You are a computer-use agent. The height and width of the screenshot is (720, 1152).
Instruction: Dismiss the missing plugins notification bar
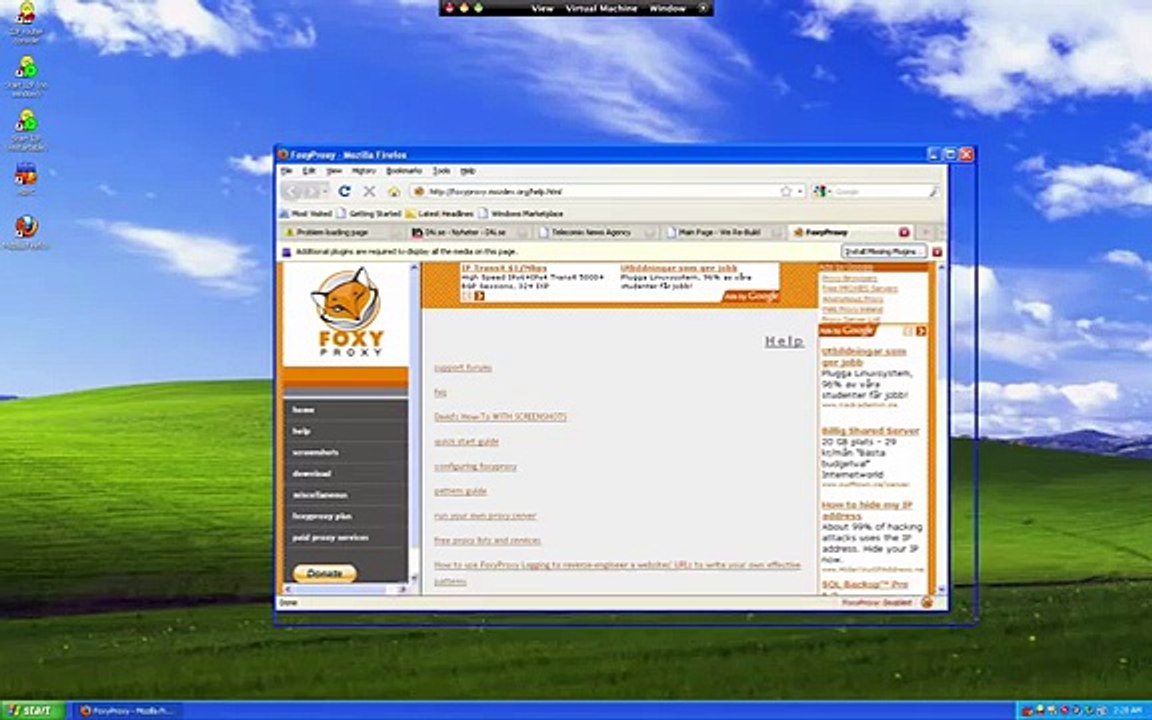(937, 251)
